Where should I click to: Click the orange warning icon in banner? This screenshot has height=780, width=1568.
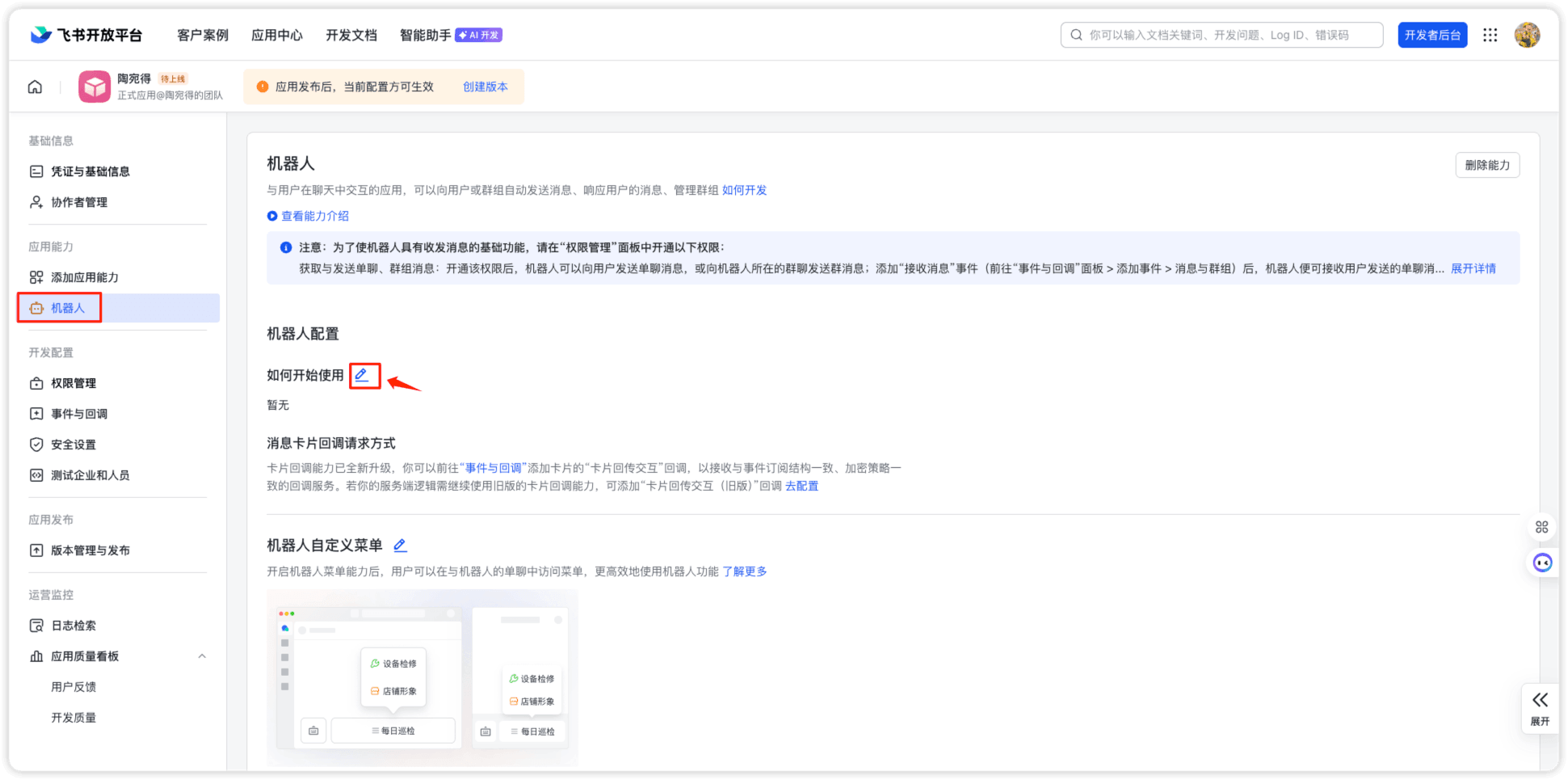pos(263,86)
